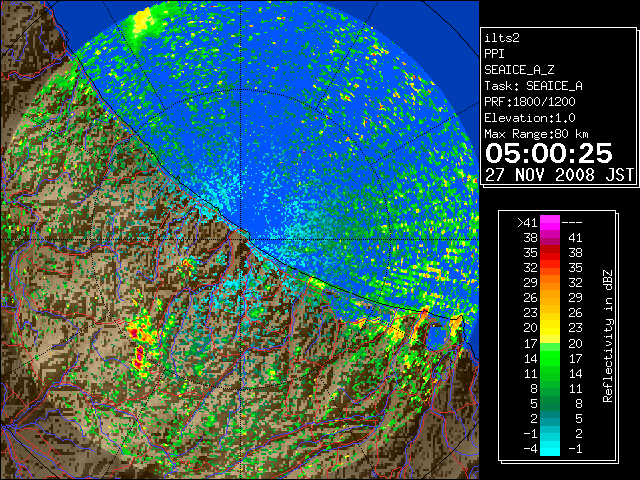The height and width of the screenshot is (480, 640).
Task: Select the date '27 NOV 2008 JST'
Action: click(x=559, y=175)
